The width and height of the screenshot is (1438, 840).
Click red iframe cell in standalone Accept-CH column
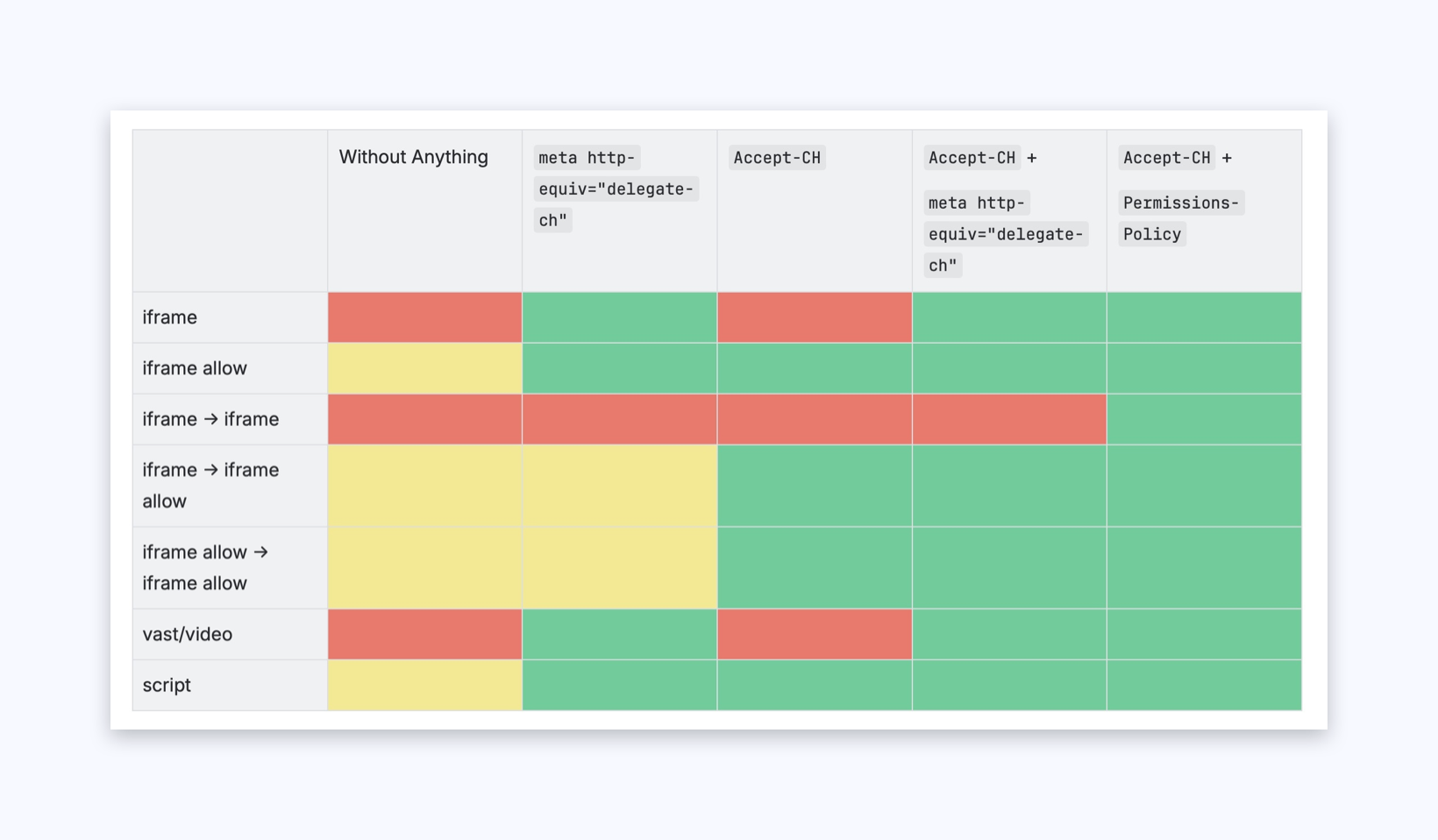[x=815, y=317]
